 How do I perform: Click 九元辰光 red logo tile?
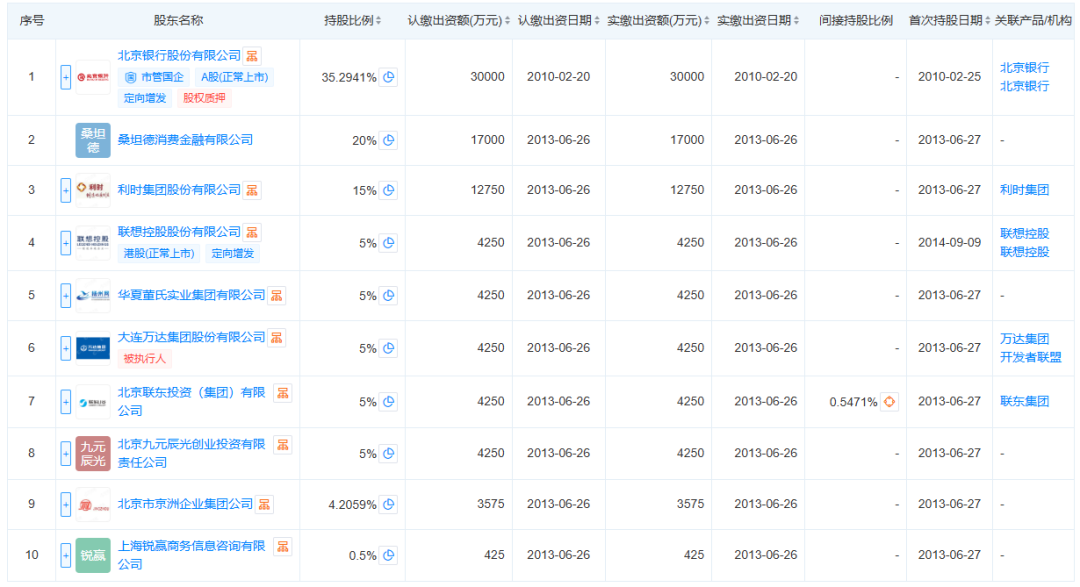click(93, 454)
